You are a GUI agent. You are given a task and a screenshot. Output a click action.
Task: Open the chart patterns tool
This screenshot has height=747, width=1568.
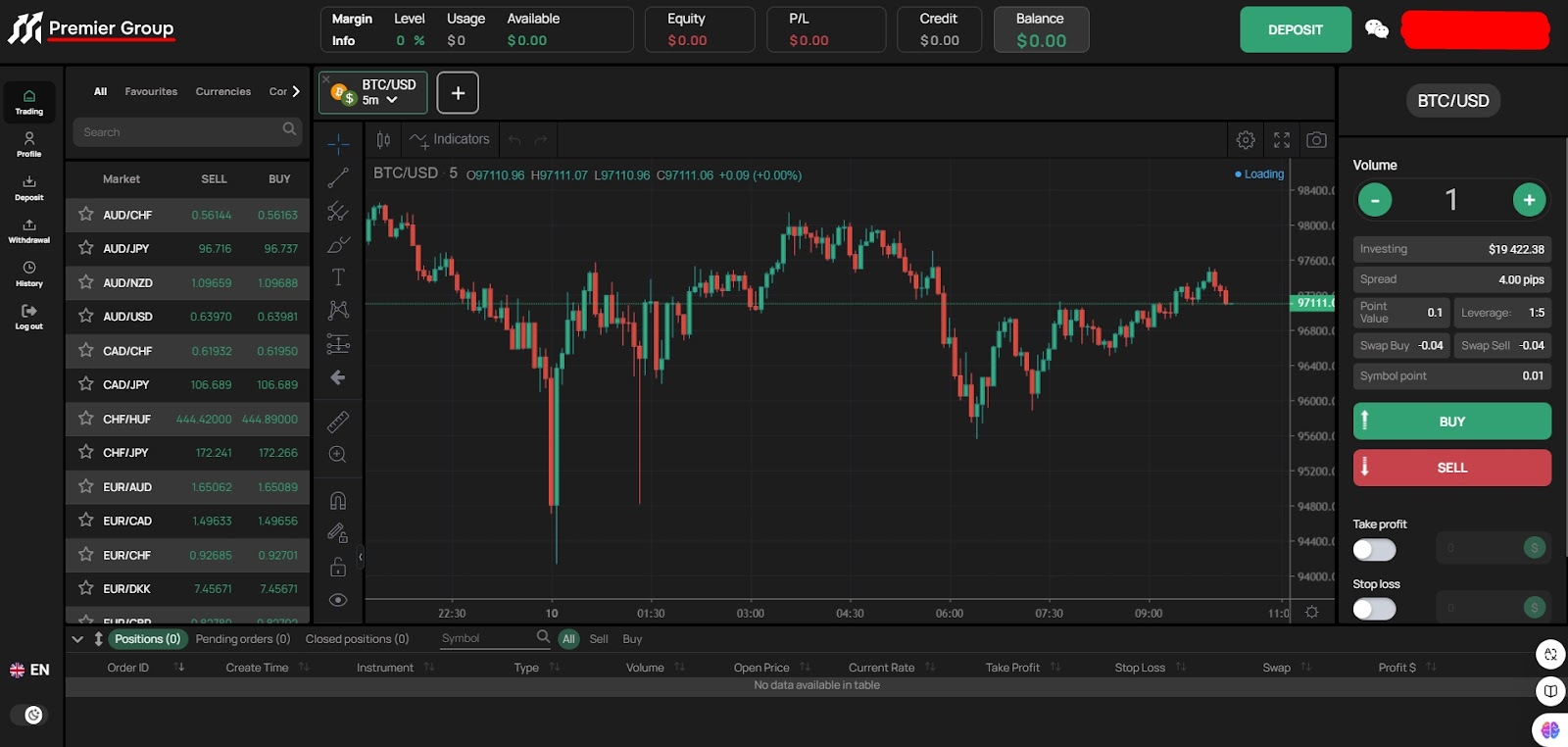point(338,311)
